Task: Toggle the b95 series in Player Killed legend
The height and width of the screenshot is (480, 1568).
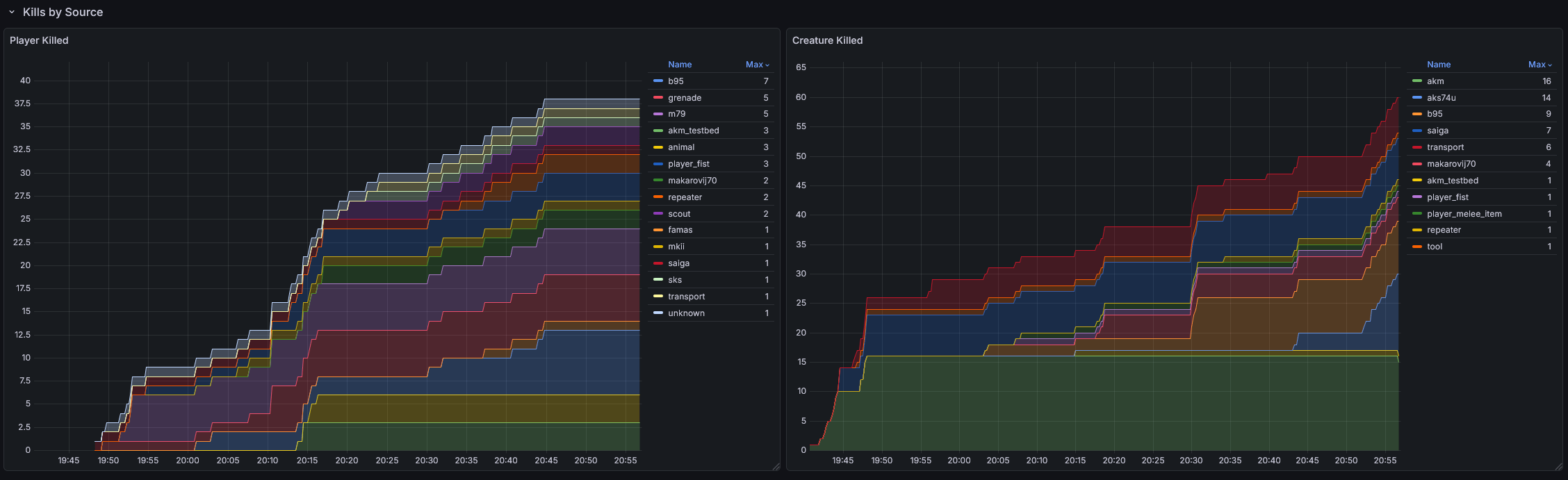Action: point(676,81)
